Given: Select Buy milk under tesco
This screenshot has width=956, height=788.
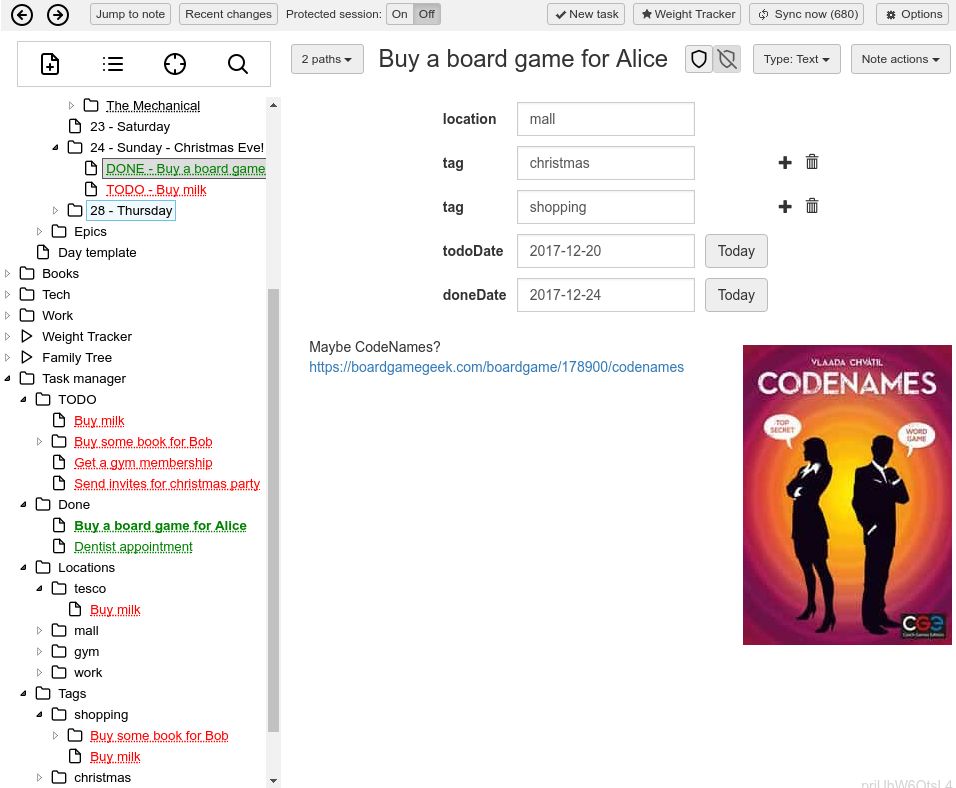Looking at the screenshot, I should 115,610.
